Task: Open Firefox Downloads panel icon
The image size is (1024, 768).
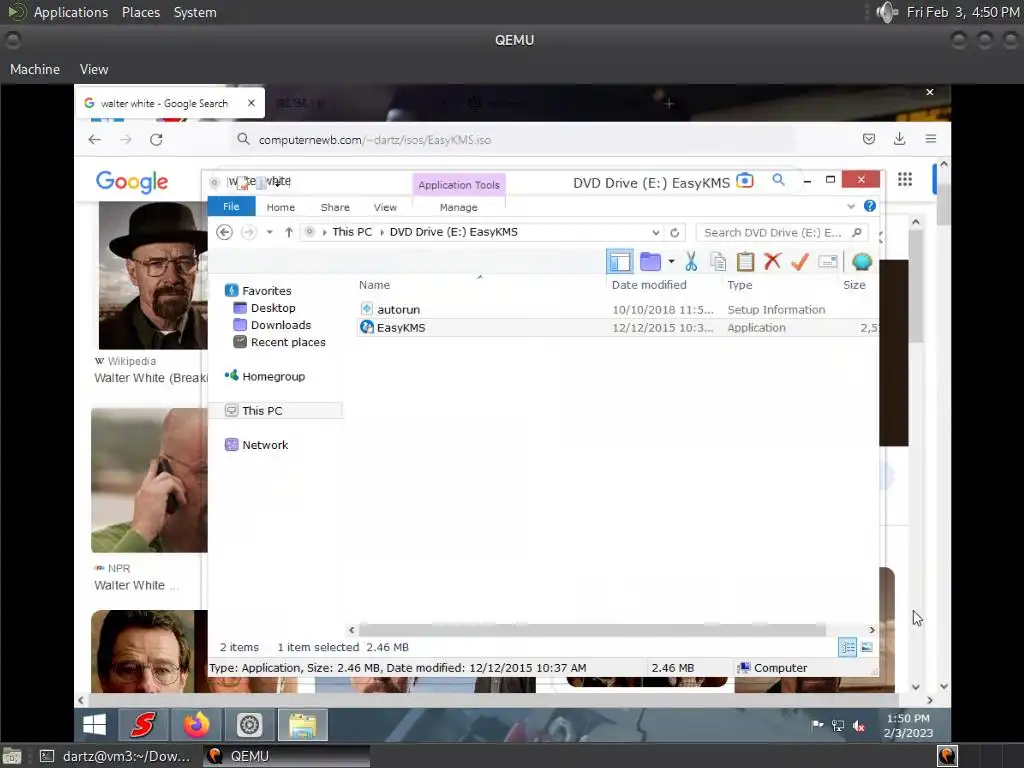Action: click(x=899, y=138)
